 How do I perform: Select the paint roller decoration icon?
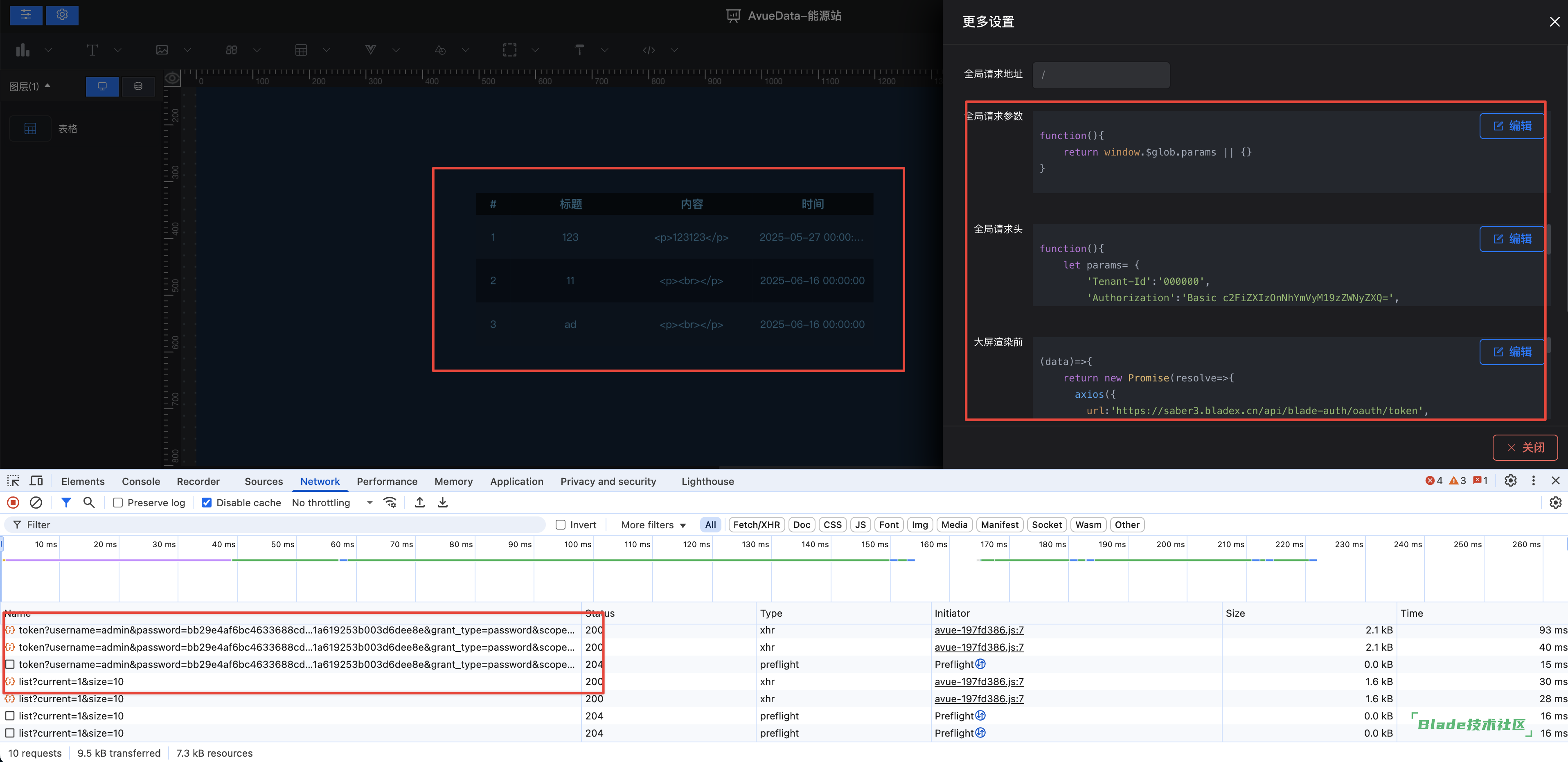pyautogui.click(x=579, y=50)
